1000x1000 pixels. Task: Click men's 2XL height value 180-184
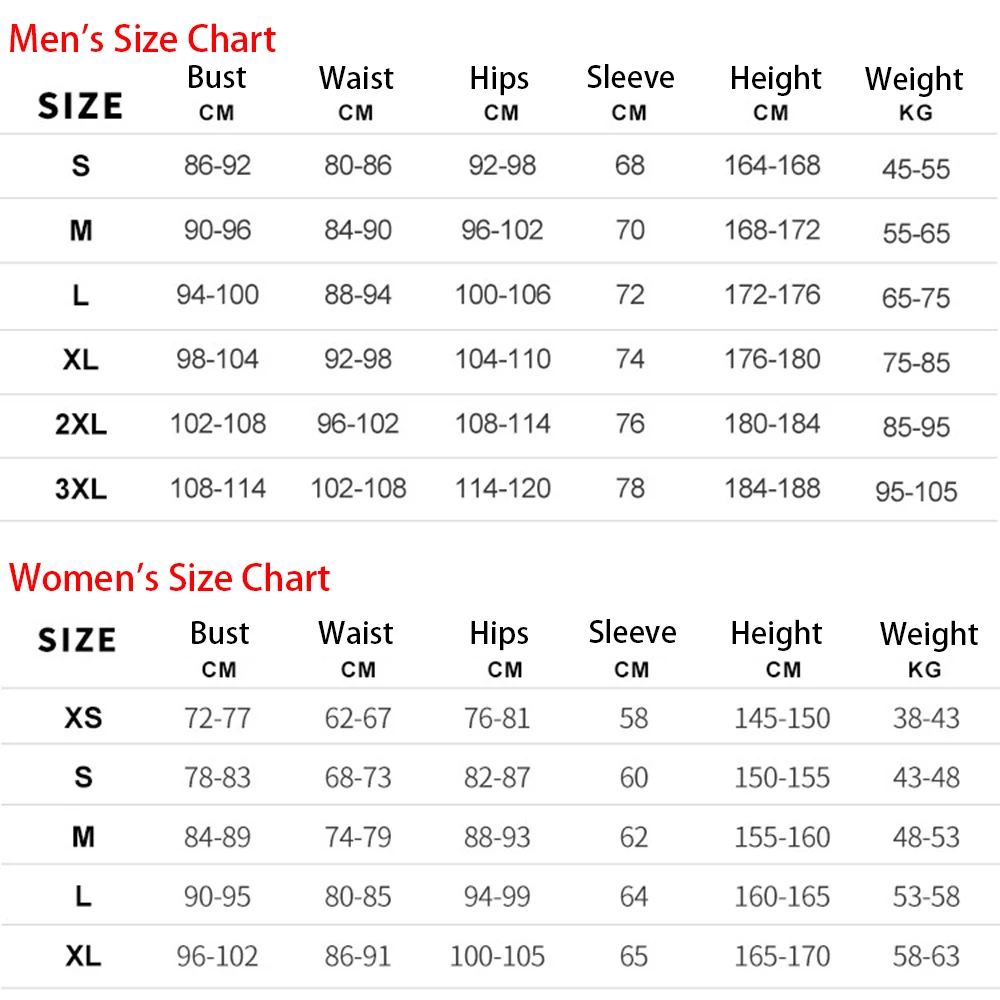[x=772, y=424]
